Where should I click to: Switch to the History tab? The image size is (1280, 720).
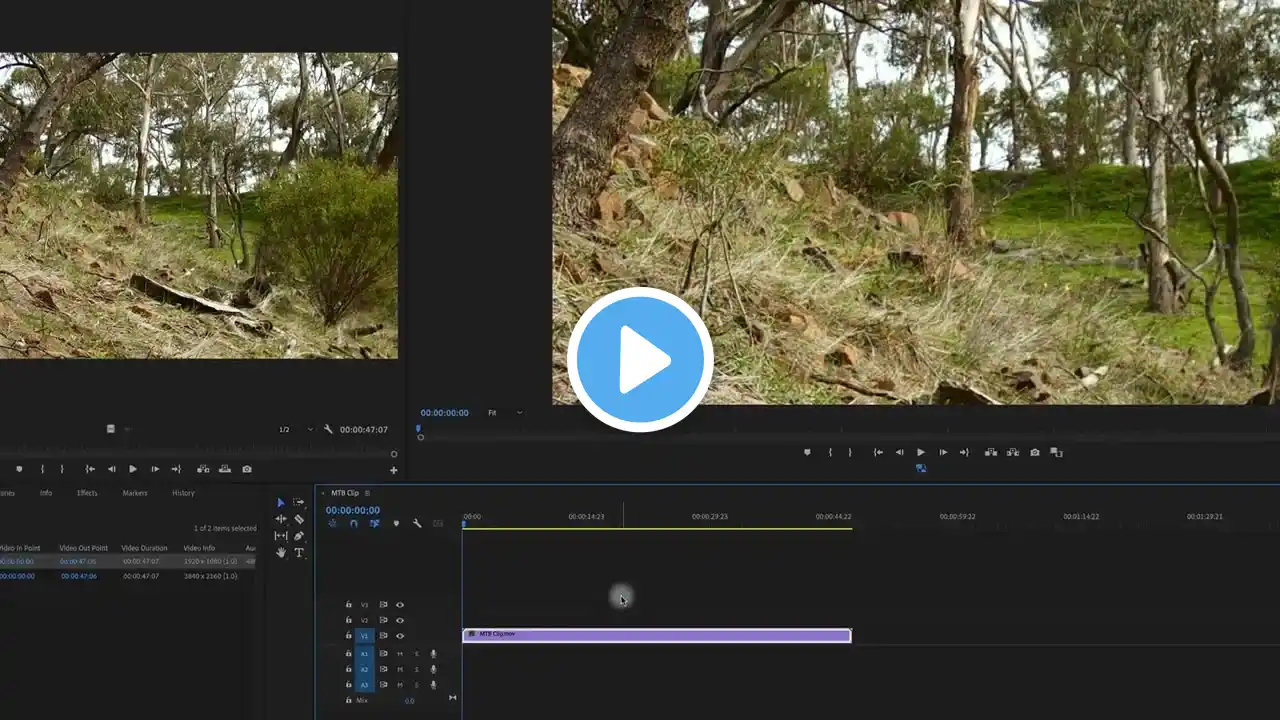tap(183, 493)
